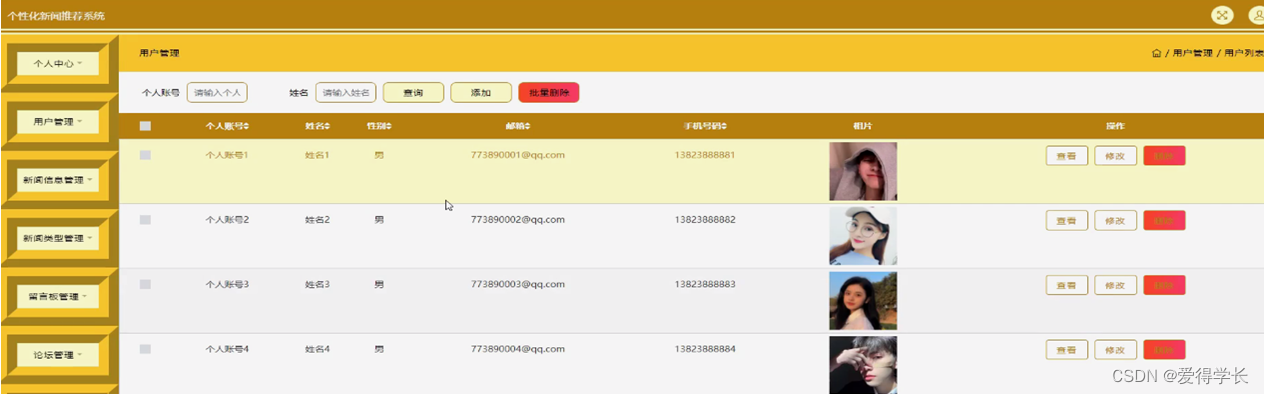
Task: Click 用户列表 in the breadcrumb
Action: (1244, 53)
